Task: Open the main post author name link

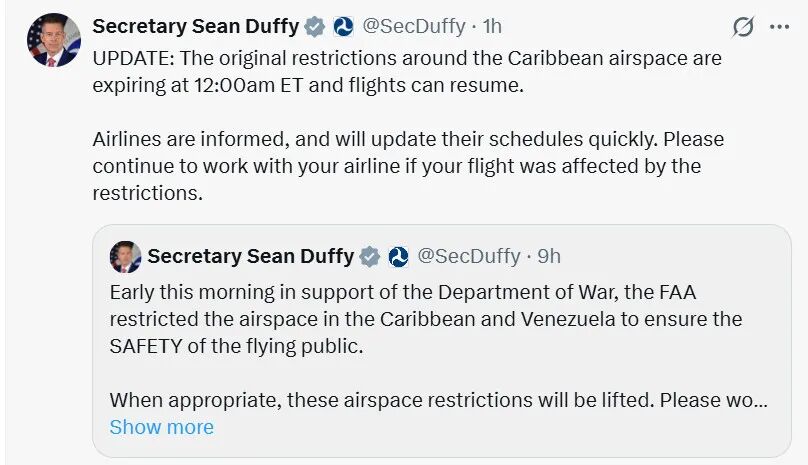Action: coord(195,27)
